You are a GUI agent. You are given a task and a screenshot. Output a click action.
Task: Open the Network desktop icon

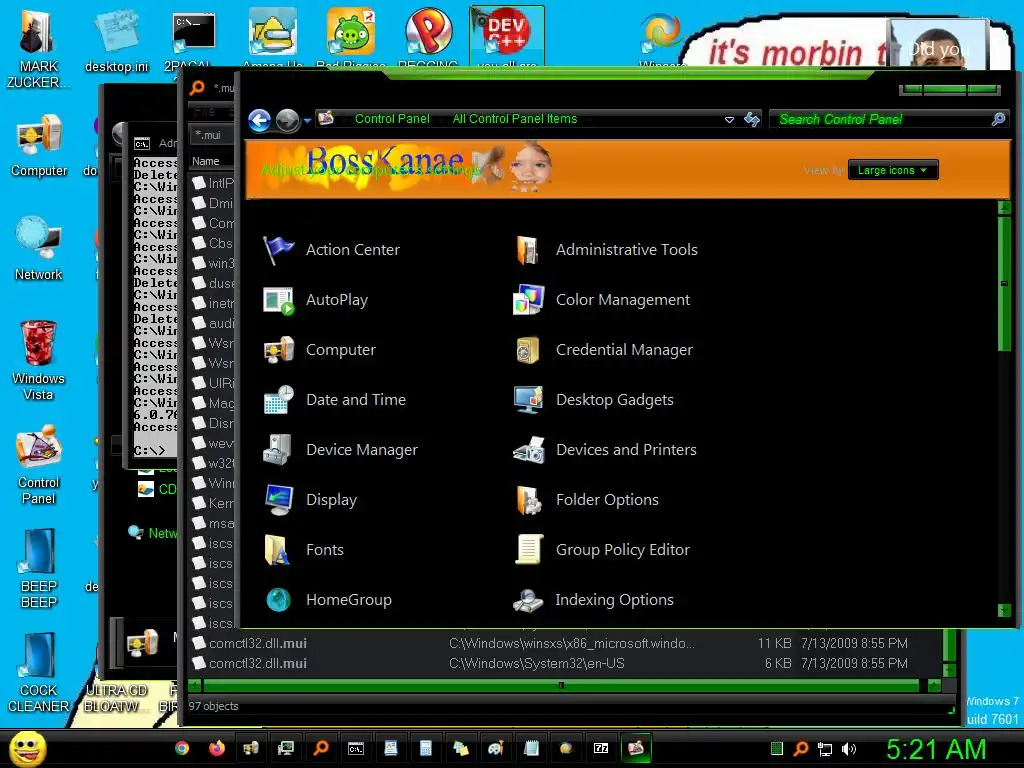coord(38,248)
